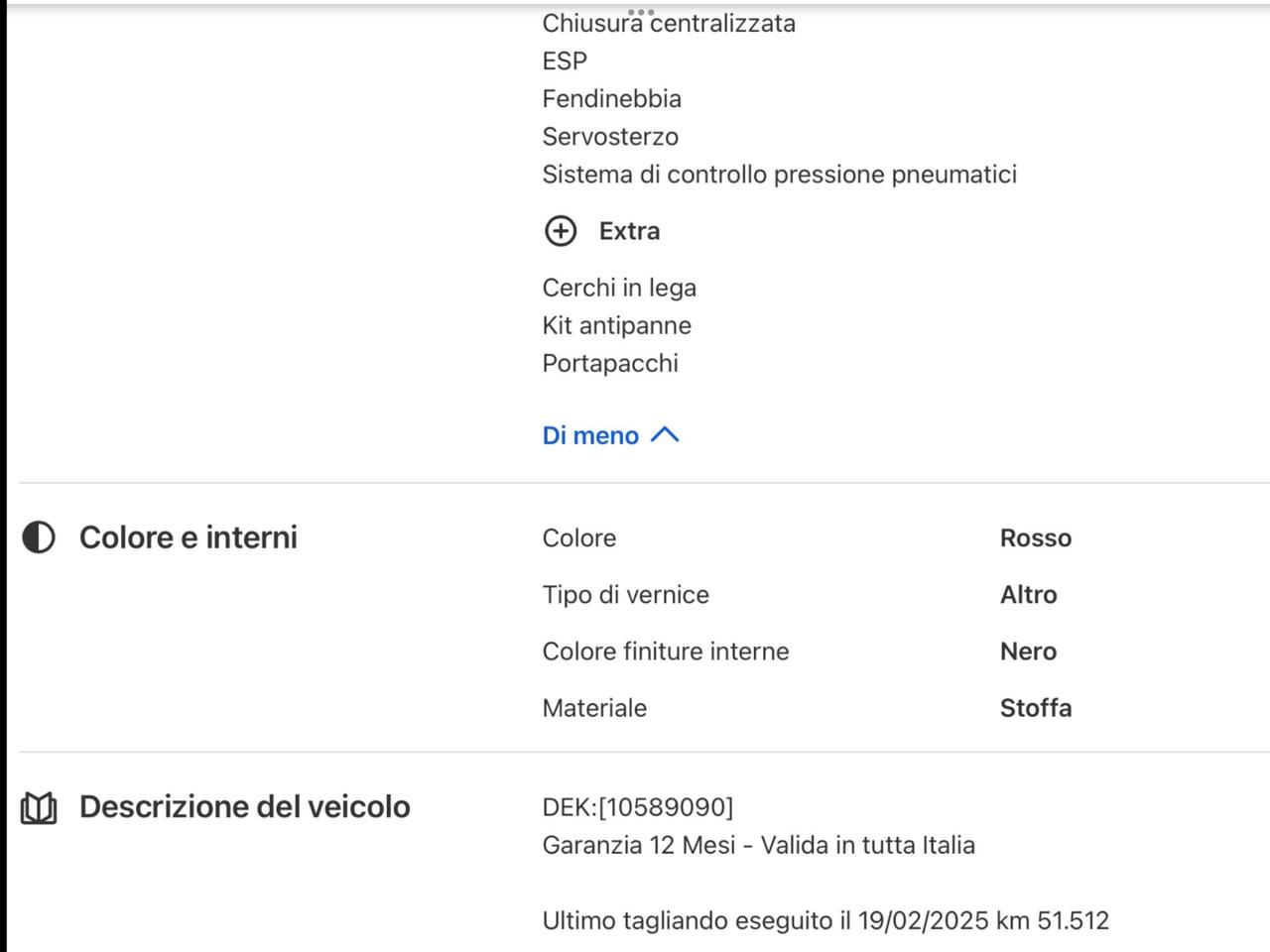Click the open book icon for Descrizione del veicolo
The width and height of the screenshot is (1270, 952).
[38, 807]
